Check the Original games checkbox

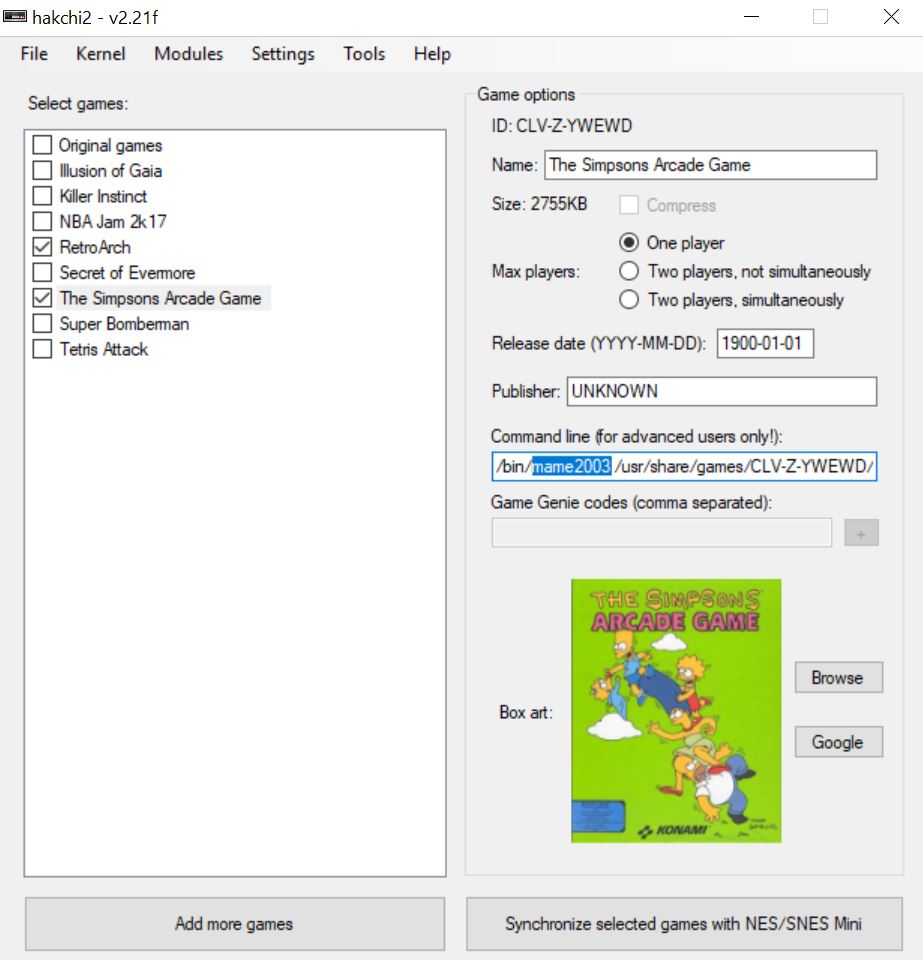[42, 145]
